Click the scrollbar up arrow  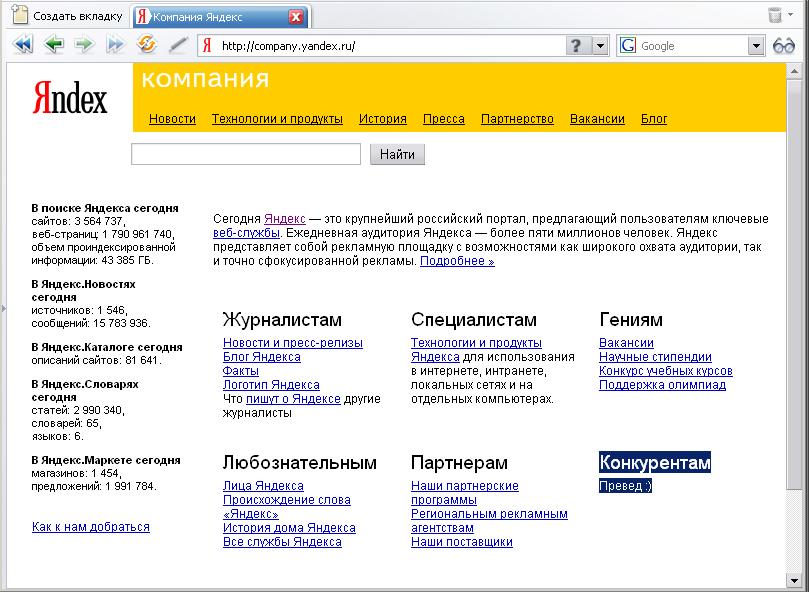click(x=795, y=71)
